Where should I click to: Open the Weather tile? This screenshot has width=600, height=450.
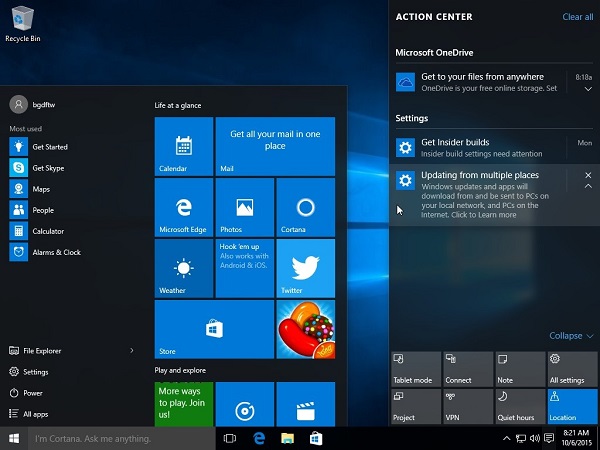pos(184,268)
